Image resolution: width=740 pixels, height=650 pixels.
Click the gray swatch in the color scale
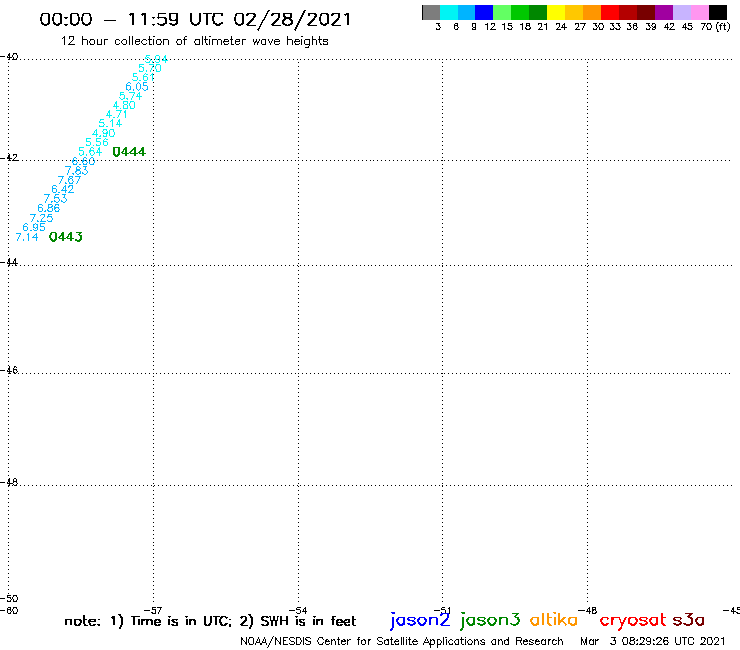point(431,13)
